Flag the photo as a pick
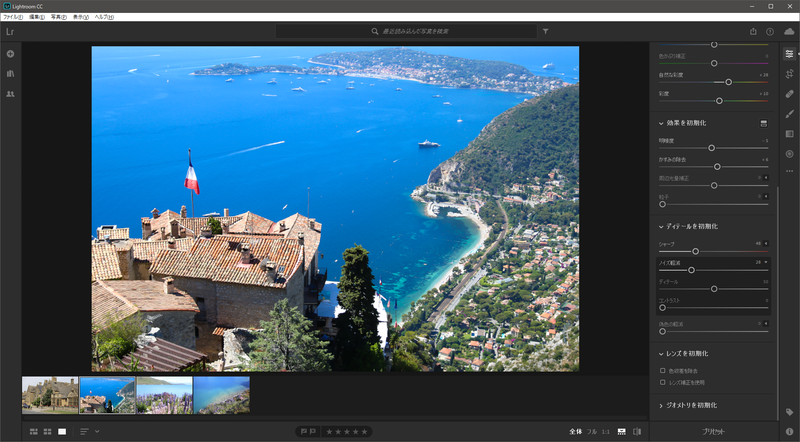This screenshot has height=442, width=800. pos(304,432)
